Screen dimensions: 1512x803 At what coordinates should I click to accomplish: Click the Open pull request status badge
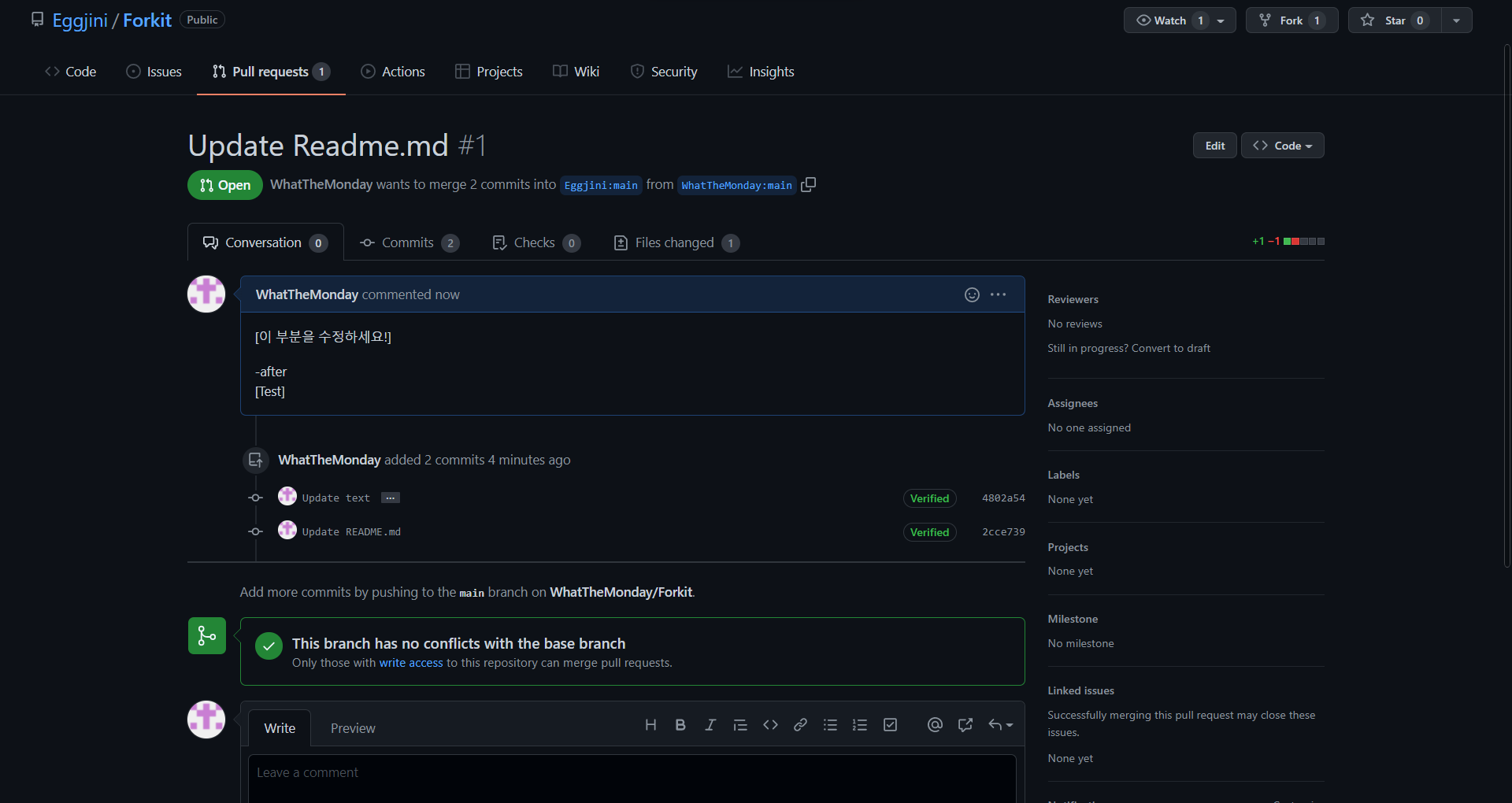(225, 185)
